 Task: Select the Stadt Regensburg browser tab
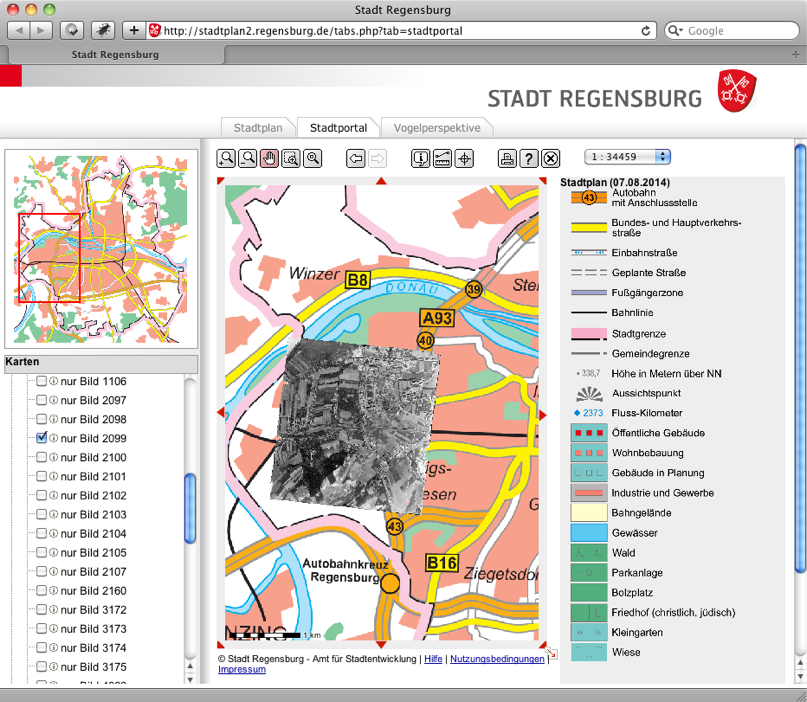[x=115, y=55]
